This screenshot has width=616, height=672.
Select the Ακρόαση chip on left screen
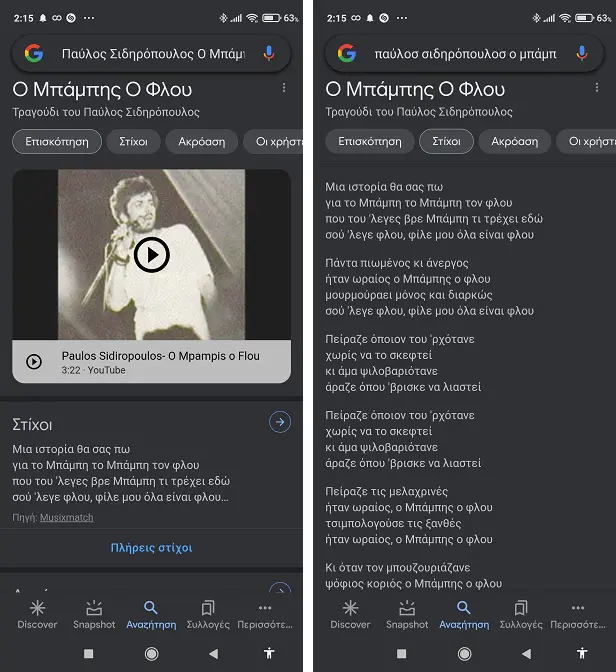click(x=201, y=141)
